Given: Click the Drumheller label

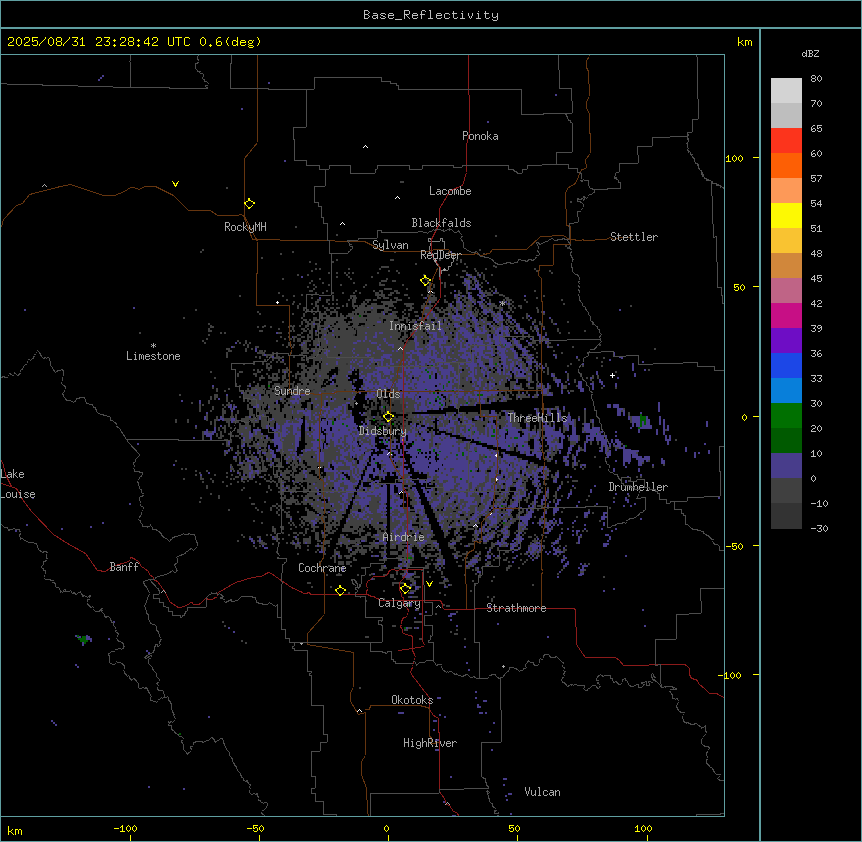Looking at the screenshot, I should click(x=638, y=487).
